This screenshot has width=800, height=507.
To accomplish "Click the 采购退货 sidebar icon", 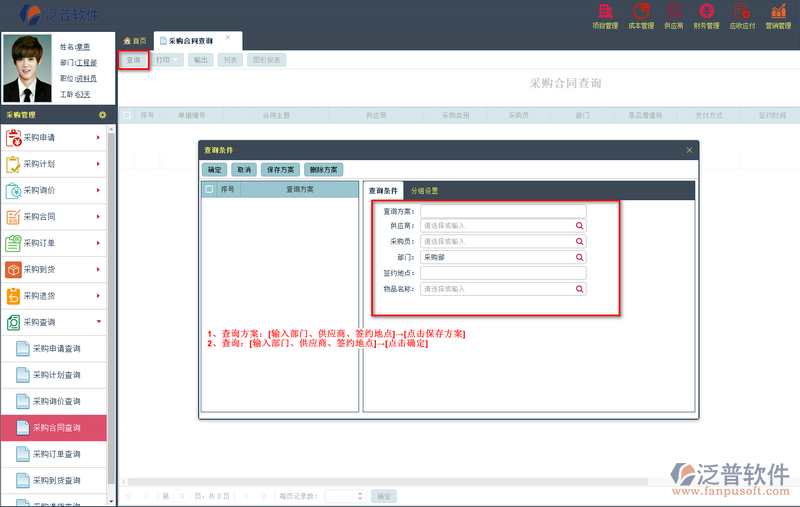I will (x=13, y=296).
